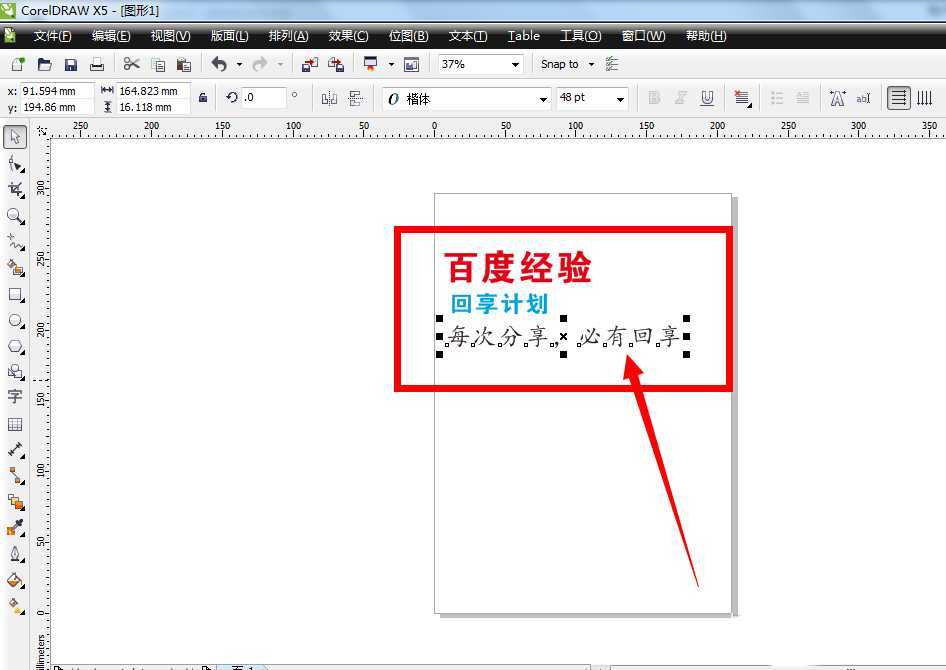The height and width of the screenshot is (670, 946).
Task: Expand the Snap to options dropdown
Action: click(x=589, y=63)
